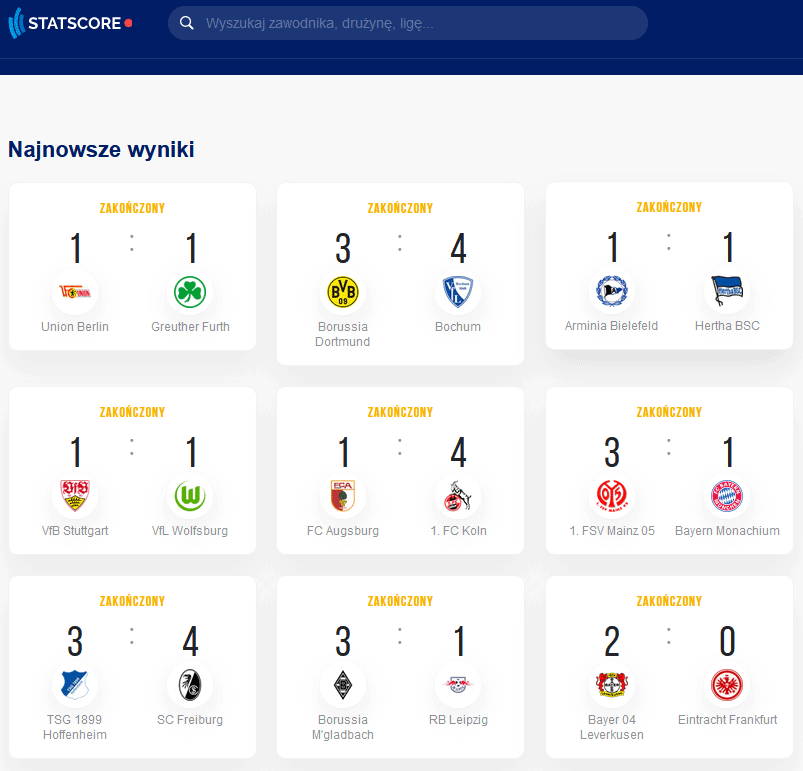The image size is (803, 771).
Task: Click ZAKOŃCZONY status on Mainz versus Bayern match
Action: (669, 412)
